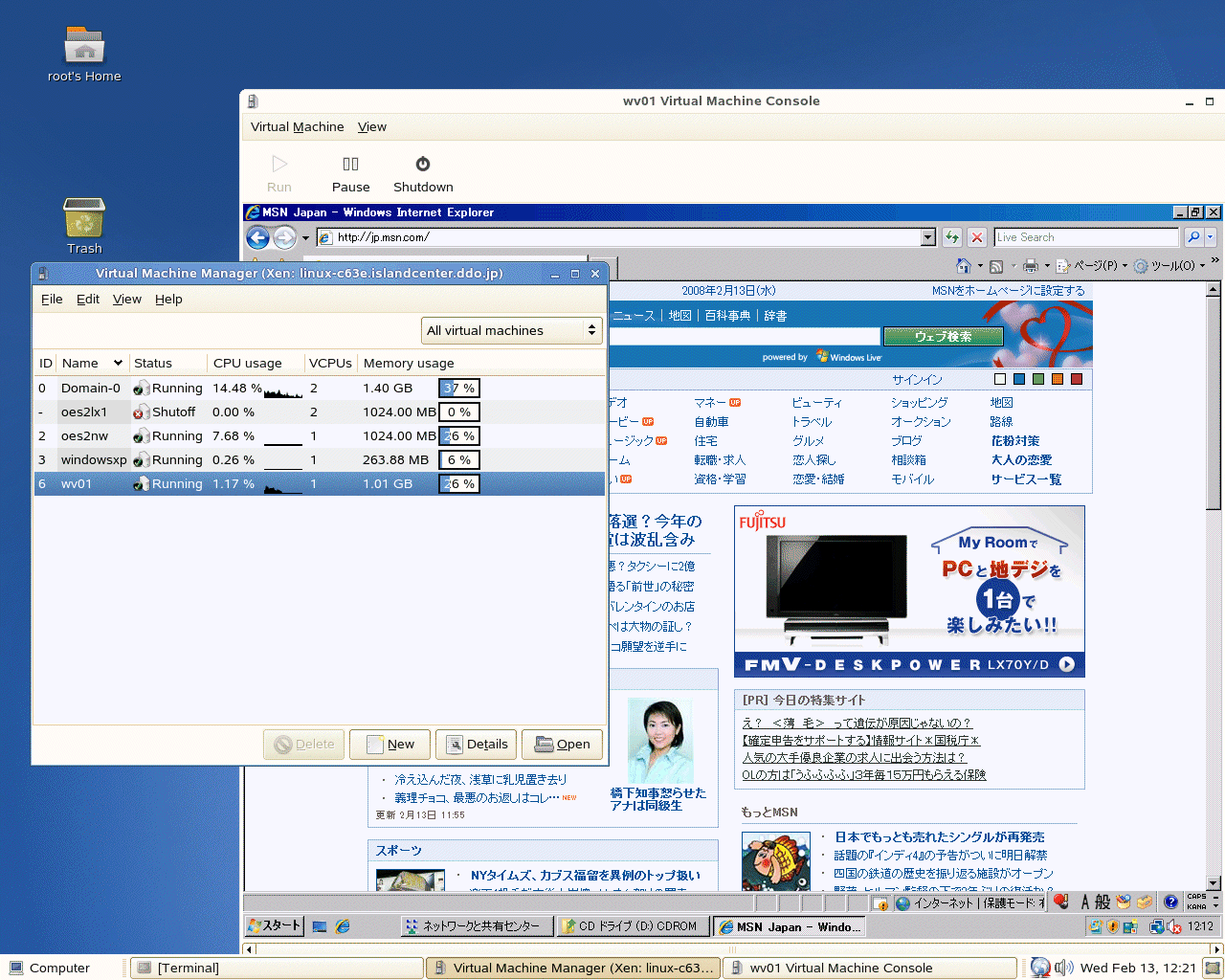Click Internet Explorer Forward arrow
Viewport: 1225px width, 980px height.
(284, 237)
